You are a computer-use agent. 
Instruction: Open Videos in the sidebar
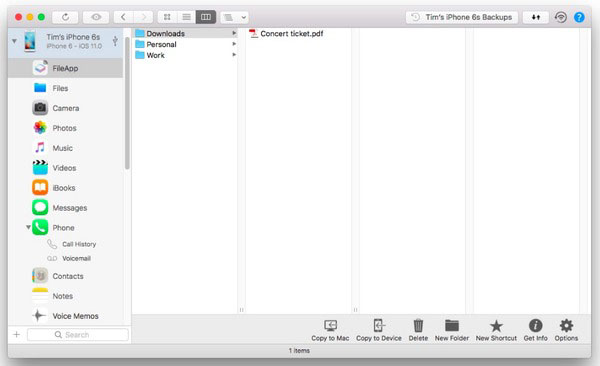pyautogui.click(x=65, y=168)
